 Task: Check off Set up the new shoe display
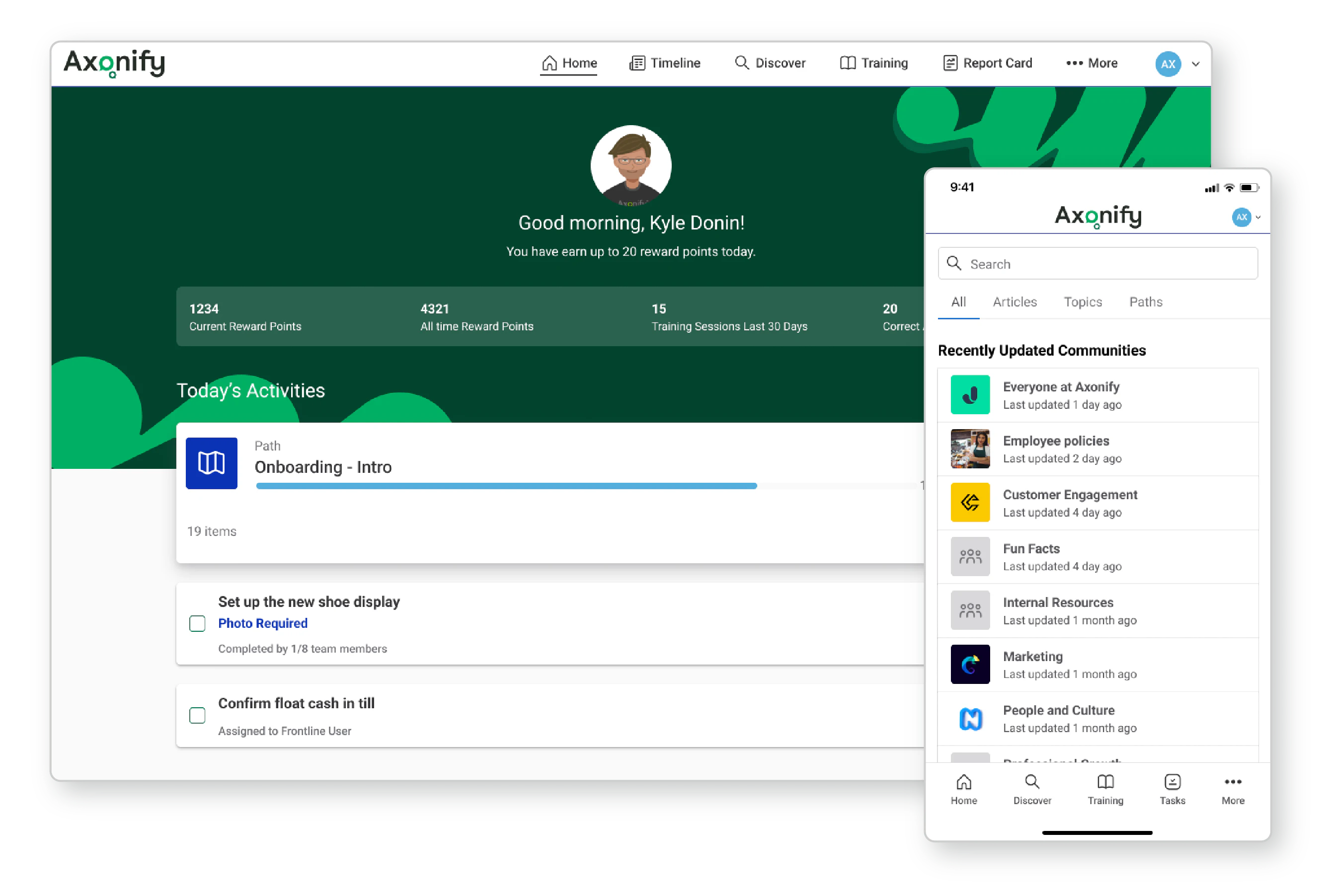197,623
